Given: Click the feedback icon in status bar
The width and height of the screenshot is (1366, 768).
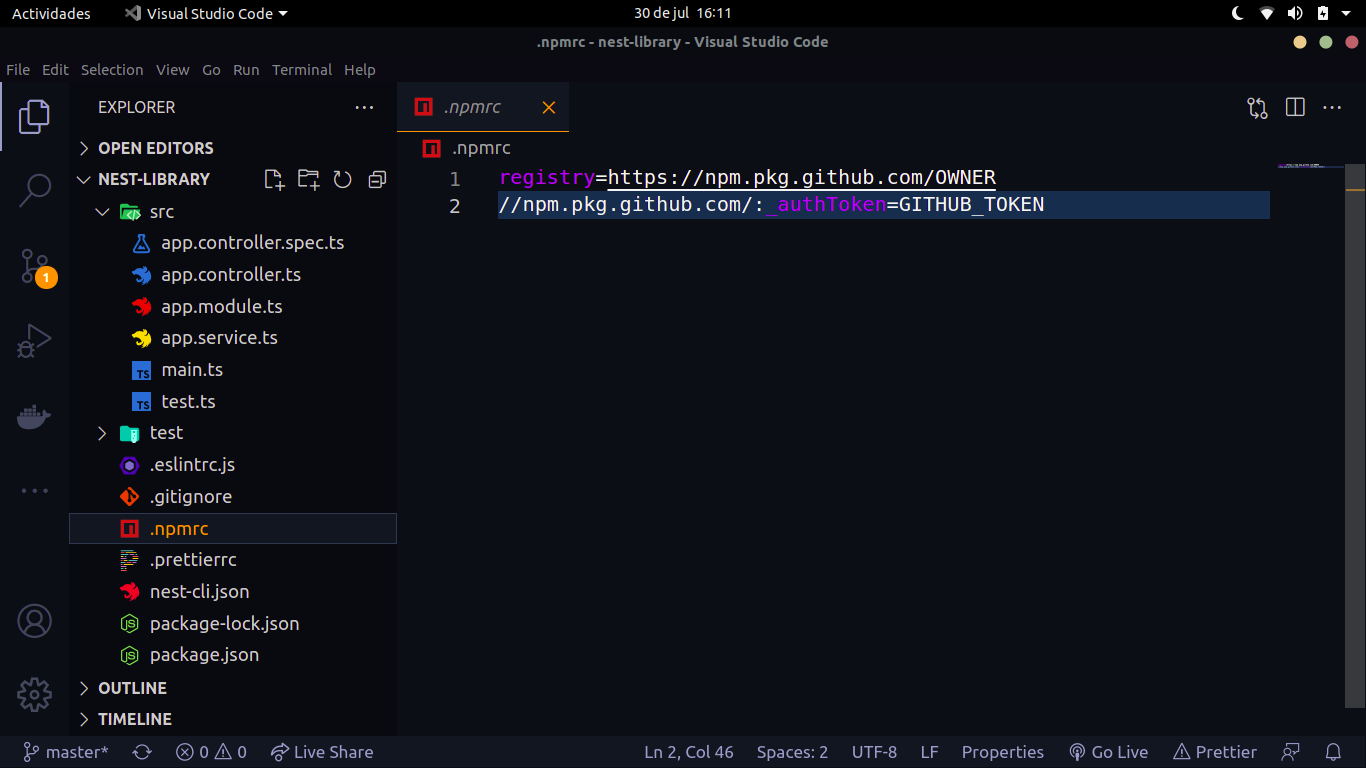Looking at the screenshot, I should tap(1291, 752).
